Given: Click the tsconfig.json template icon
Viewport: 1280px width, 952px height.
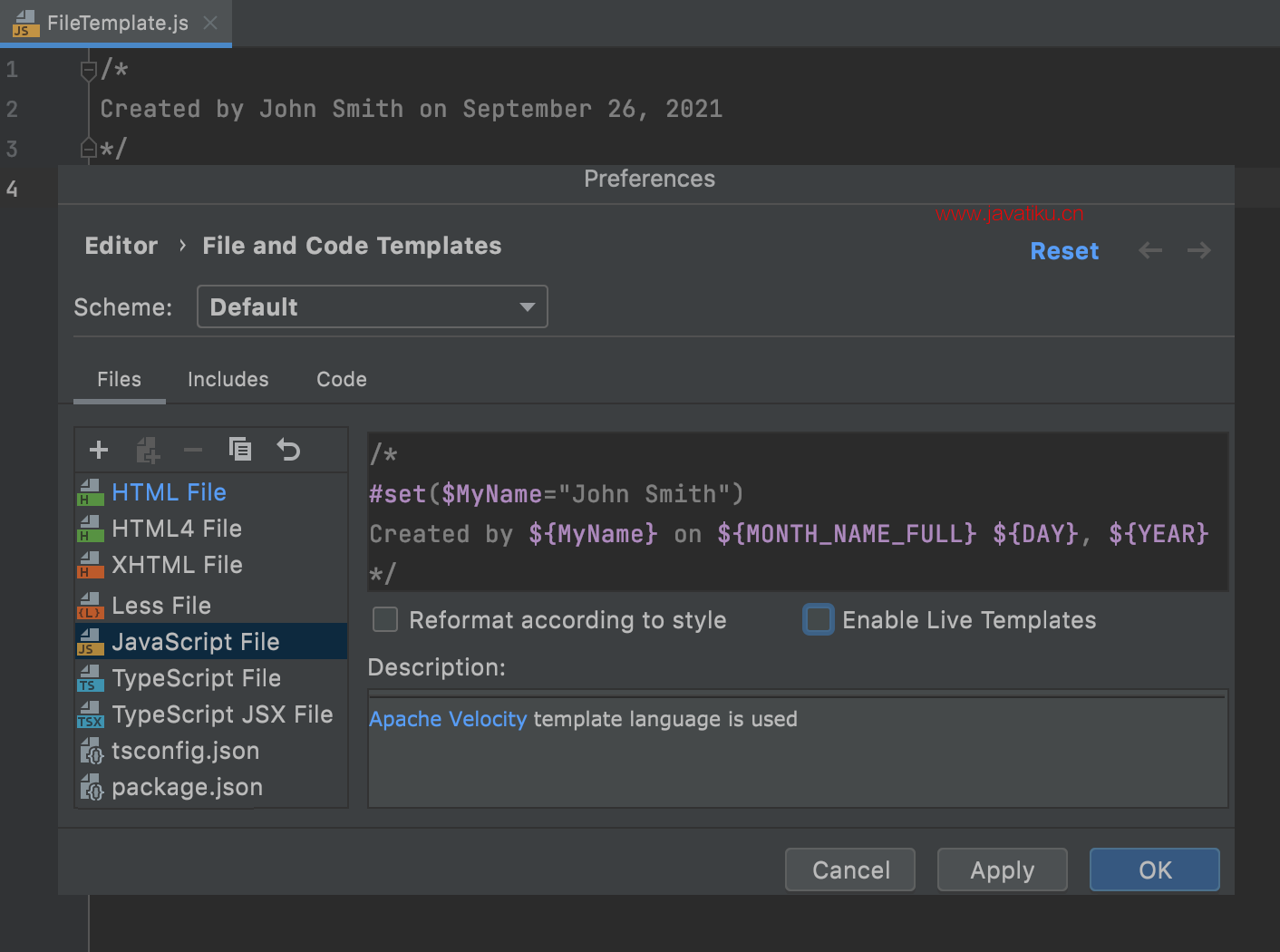Looking at the screenshot, I should pos(92,751).
